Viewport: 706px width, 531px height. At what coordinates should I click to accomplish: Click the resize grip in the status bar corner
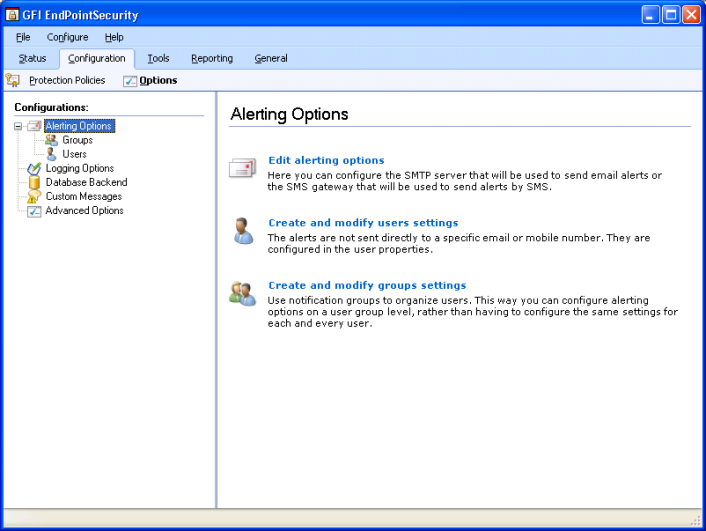(696, 520)
